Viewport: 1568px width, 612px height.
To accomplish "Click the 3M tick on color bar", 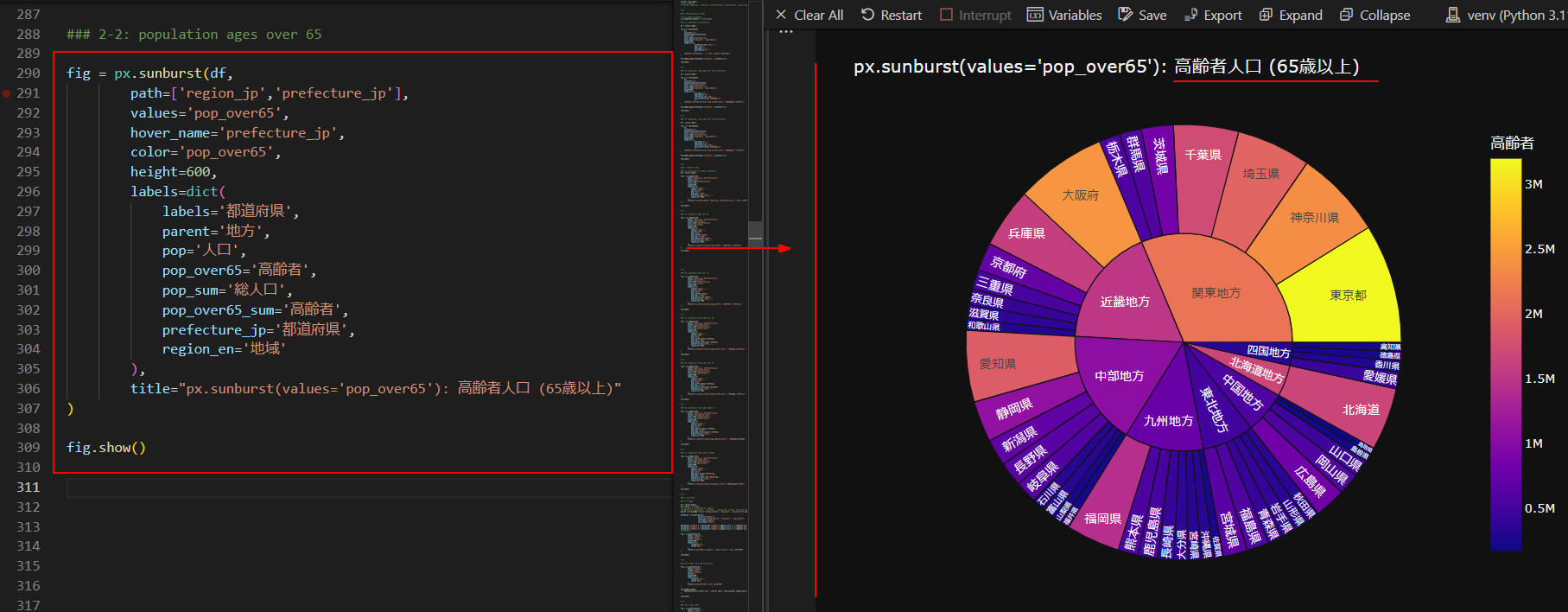I will pos(1533,184).
